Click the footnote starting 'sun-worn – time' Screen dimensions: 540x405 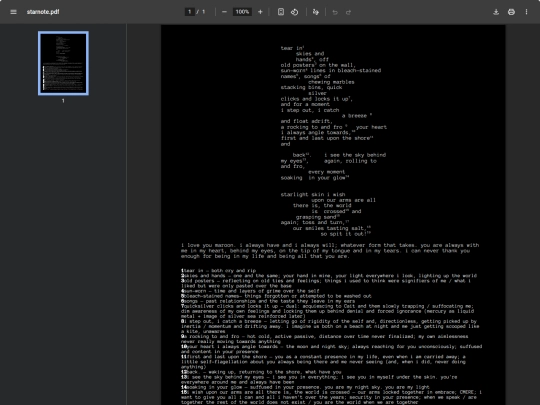pos(250,291)
